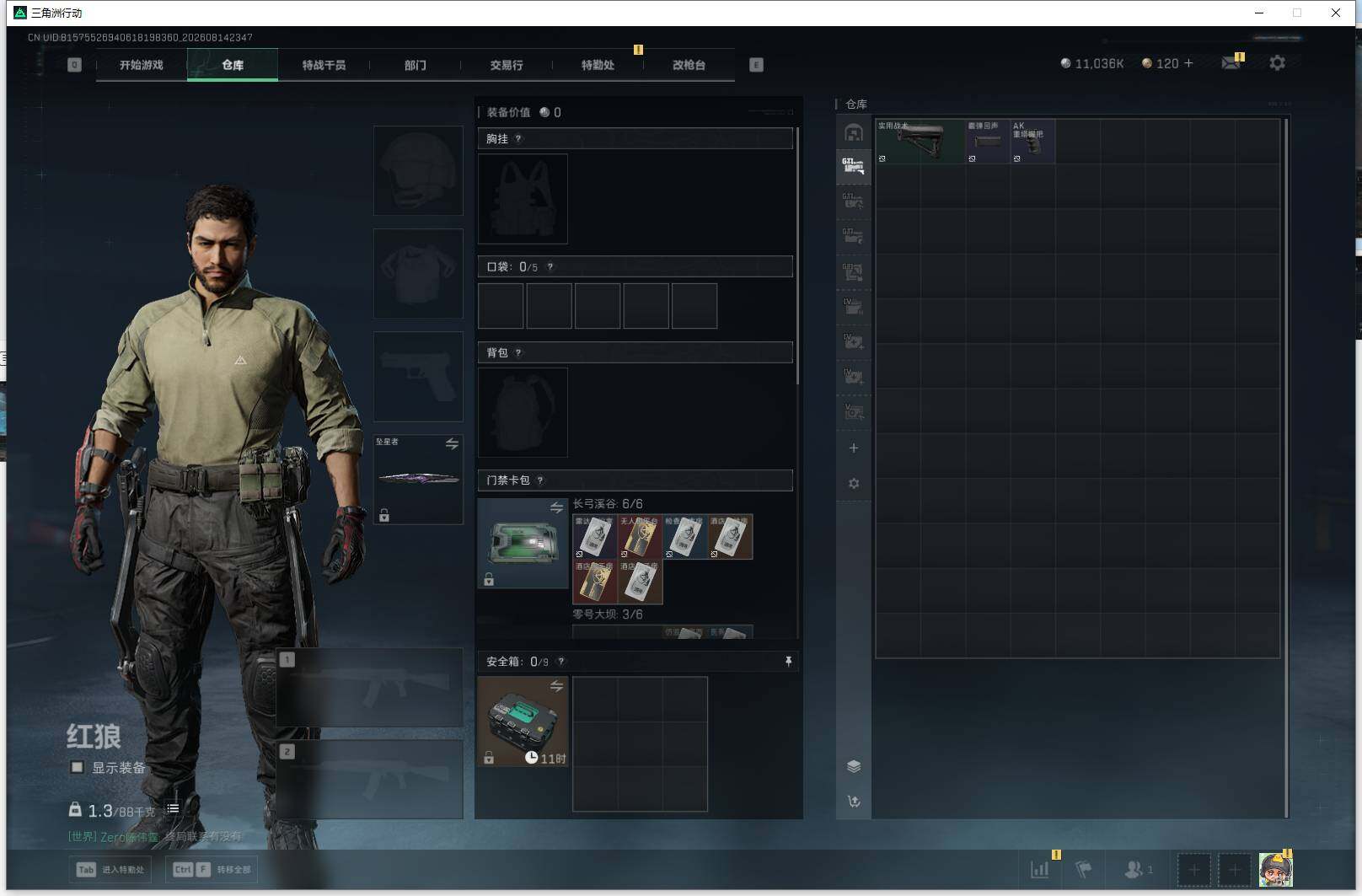Show help for 门禁卡包
This screenshot has height=896, width=1362.
point(540,480)
